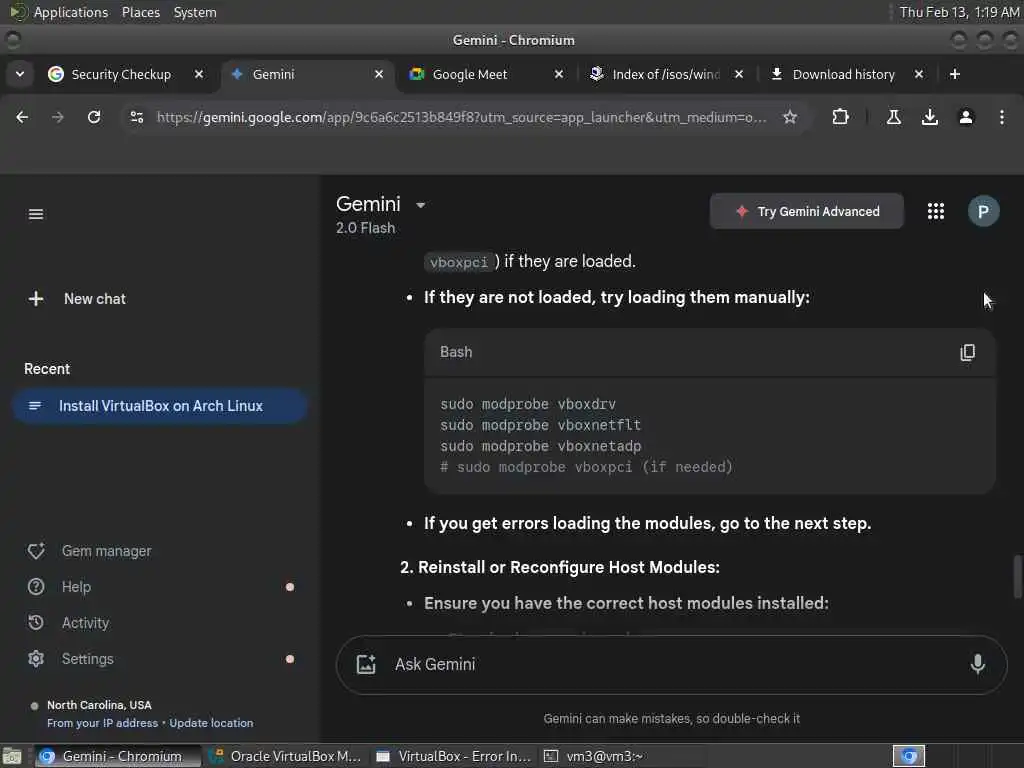
Task: Open the Chromium profile icon
Action: click(x=965, y=117)
